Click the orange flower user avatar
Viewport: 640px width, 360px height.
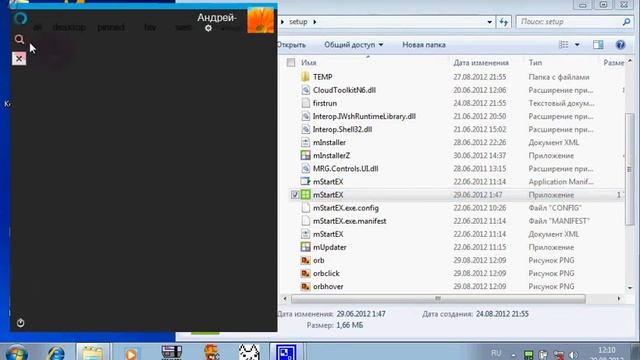[260, 20]
